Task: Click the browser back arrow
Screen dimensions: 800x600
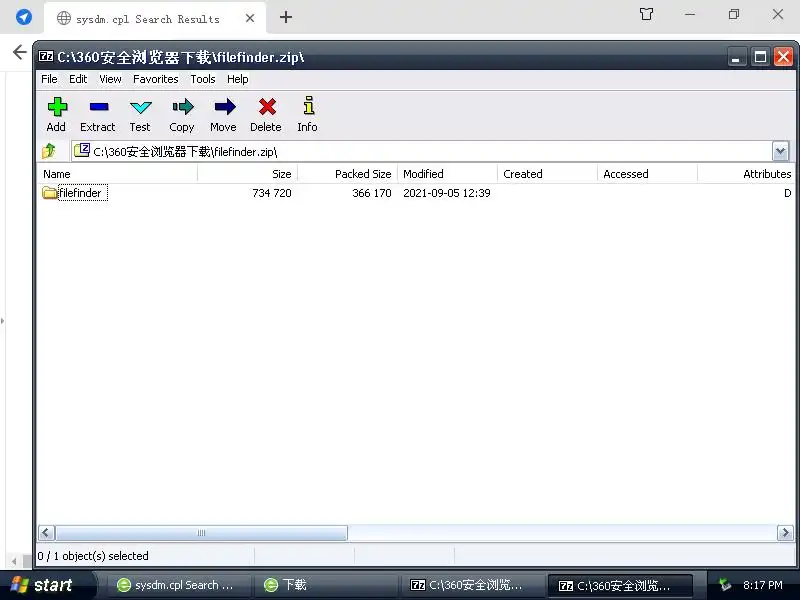Action: [19, 52]
